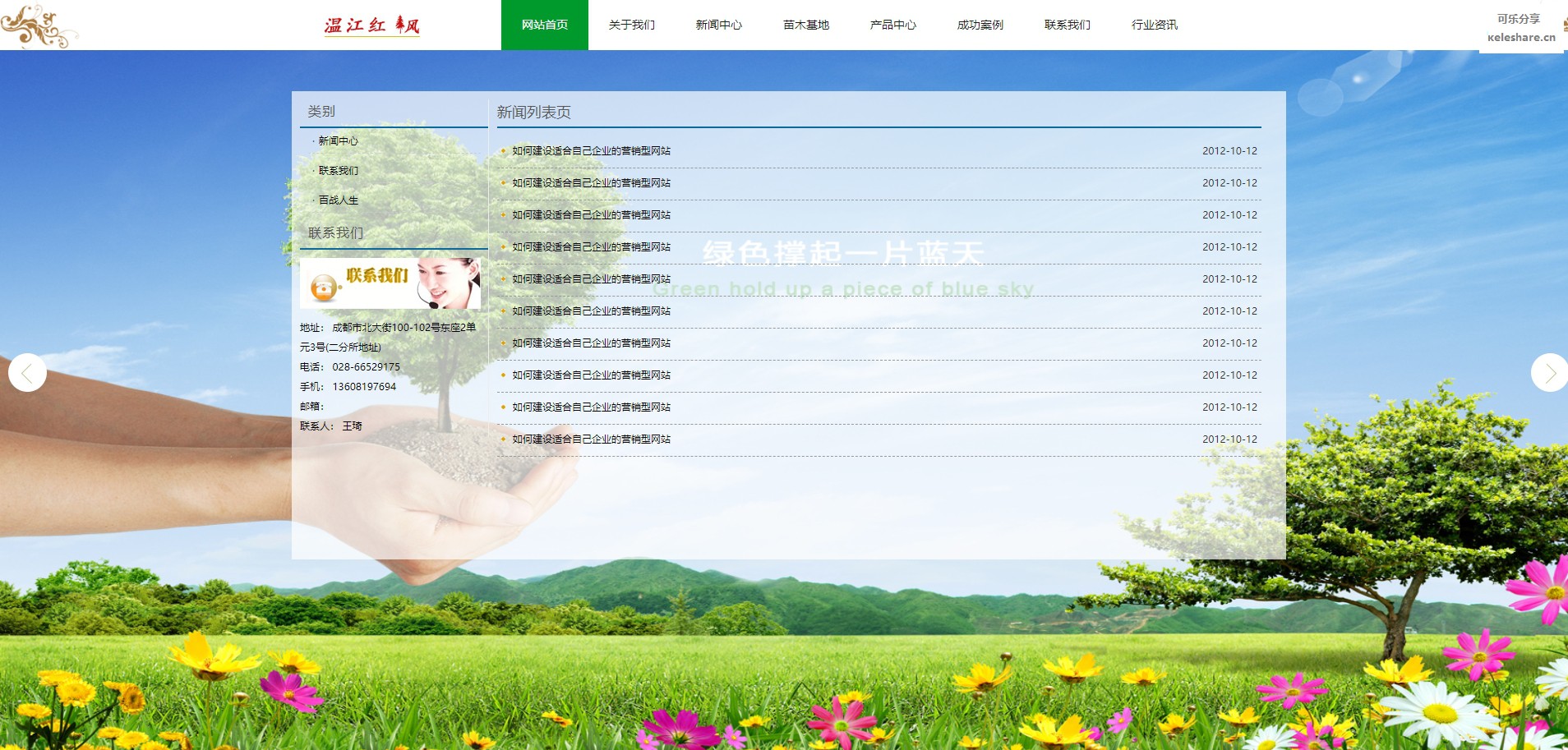The width and height of the screenshot is (1568, 750).
Task: Click the 新闻列表页 heading
Action: tap(533, 113)
